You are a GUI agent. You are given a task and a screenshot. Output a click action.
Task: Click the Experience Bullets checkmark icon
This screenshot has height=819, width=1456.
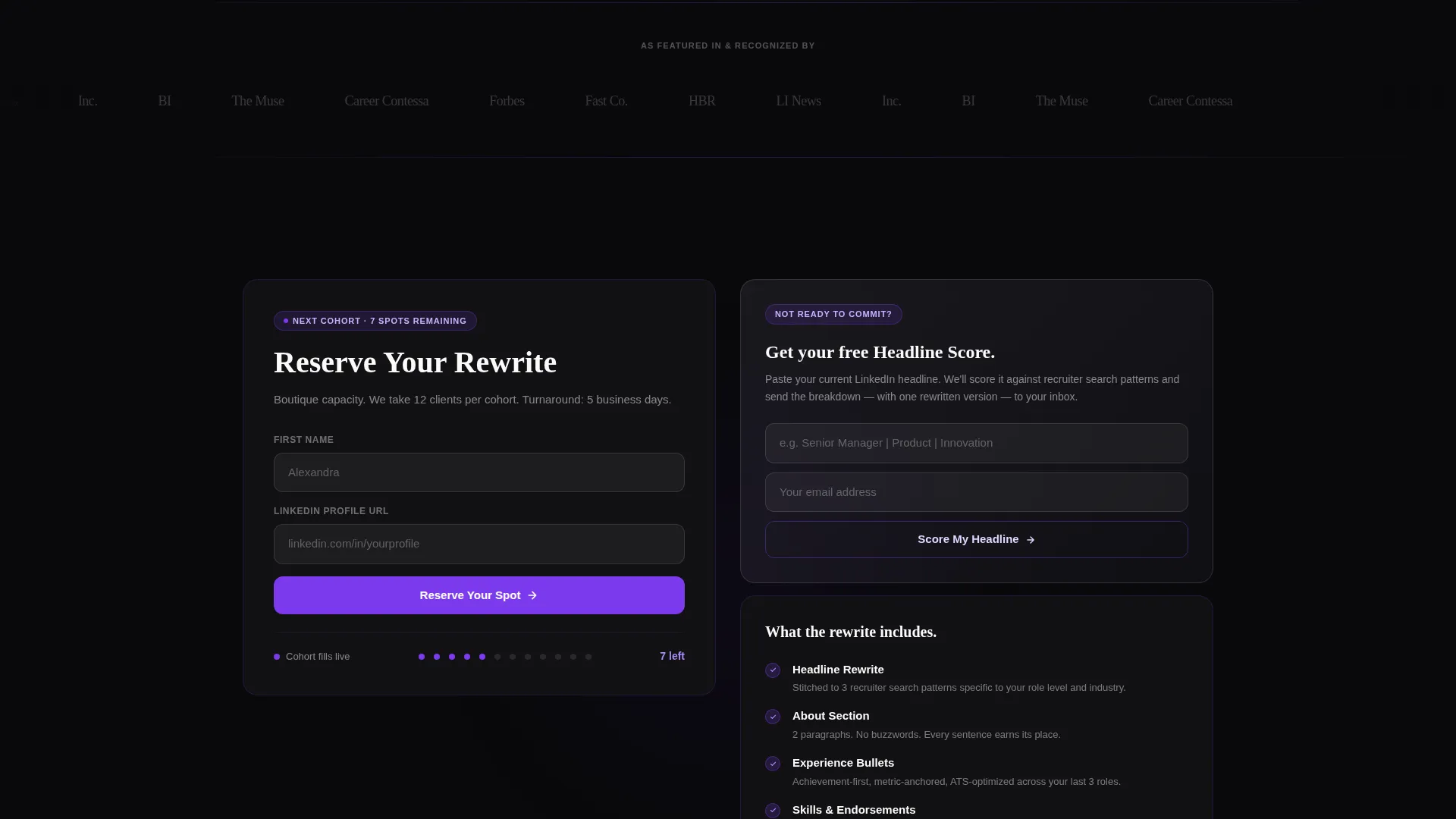tap(773, 764)
